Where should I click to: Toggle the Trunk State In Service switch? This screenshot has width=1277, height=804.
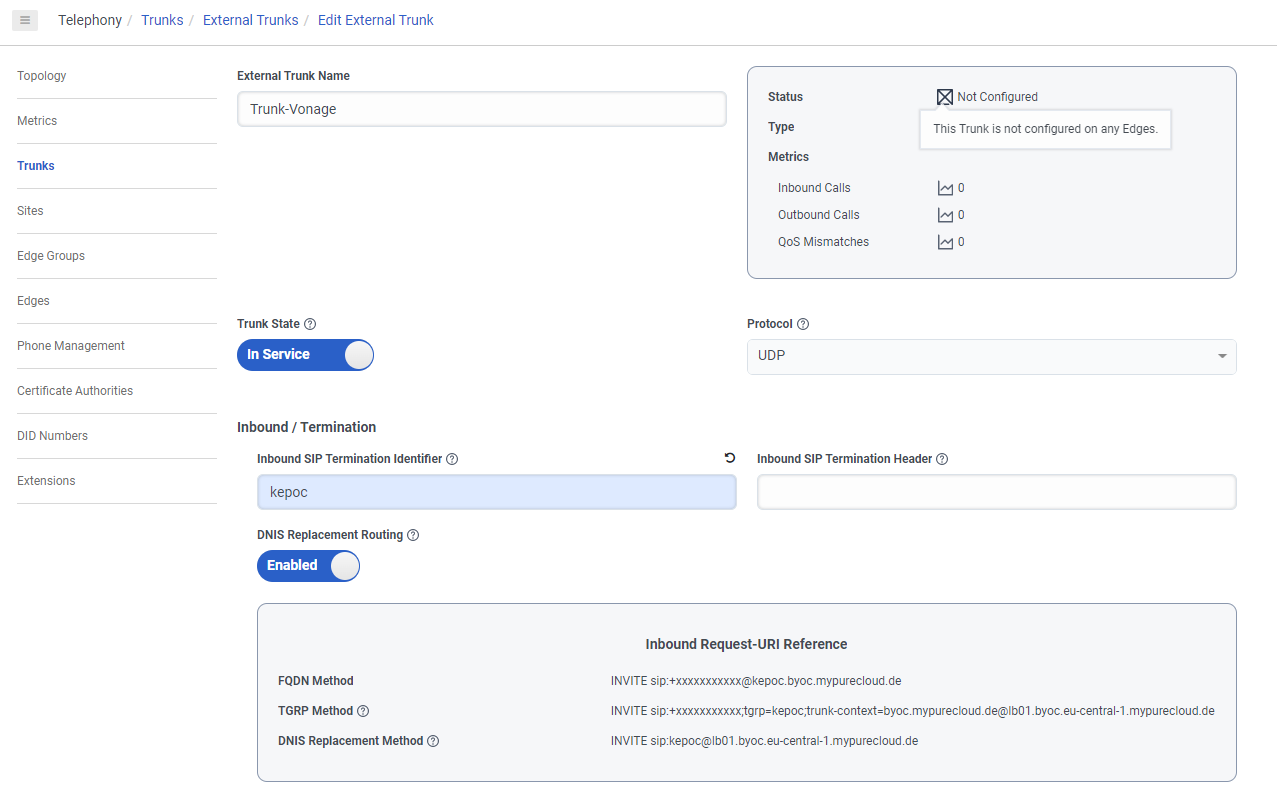[x=305, y=355]
